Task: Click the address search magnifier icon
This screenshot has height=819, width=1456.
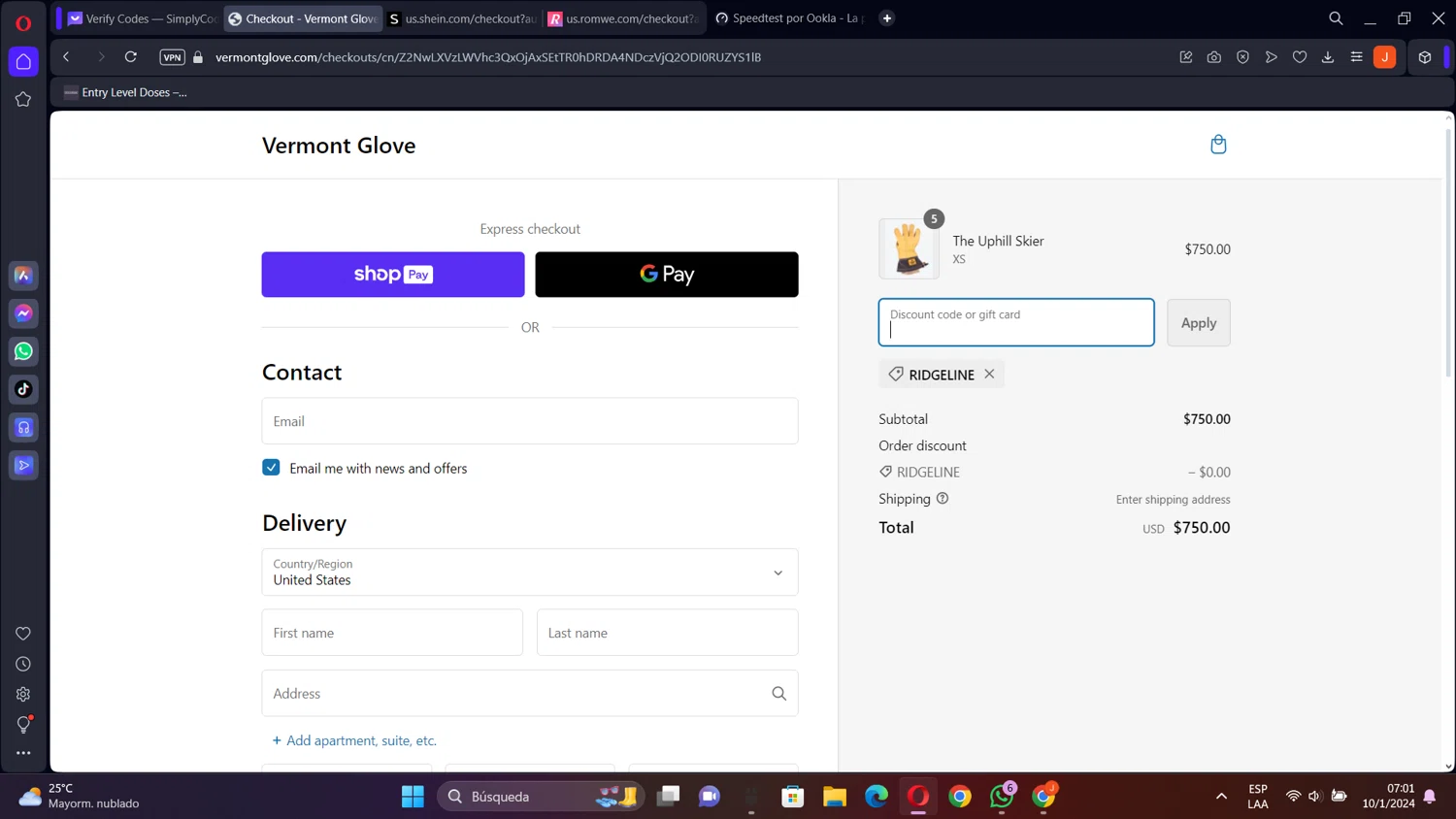Action: pyautogui.click(x=778, y=693)
